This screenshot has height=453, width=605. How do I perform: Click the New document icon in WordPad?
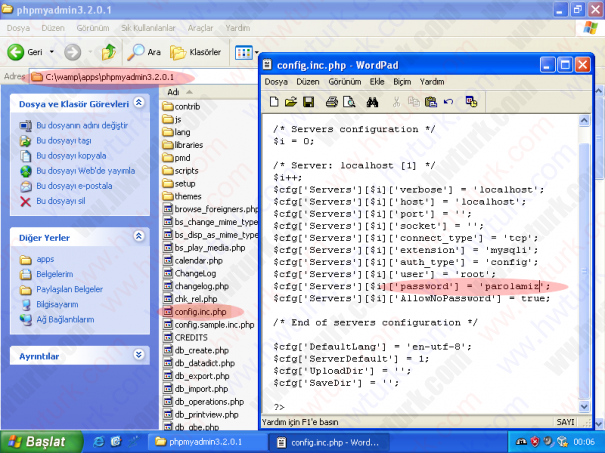(x=274, y=102)
